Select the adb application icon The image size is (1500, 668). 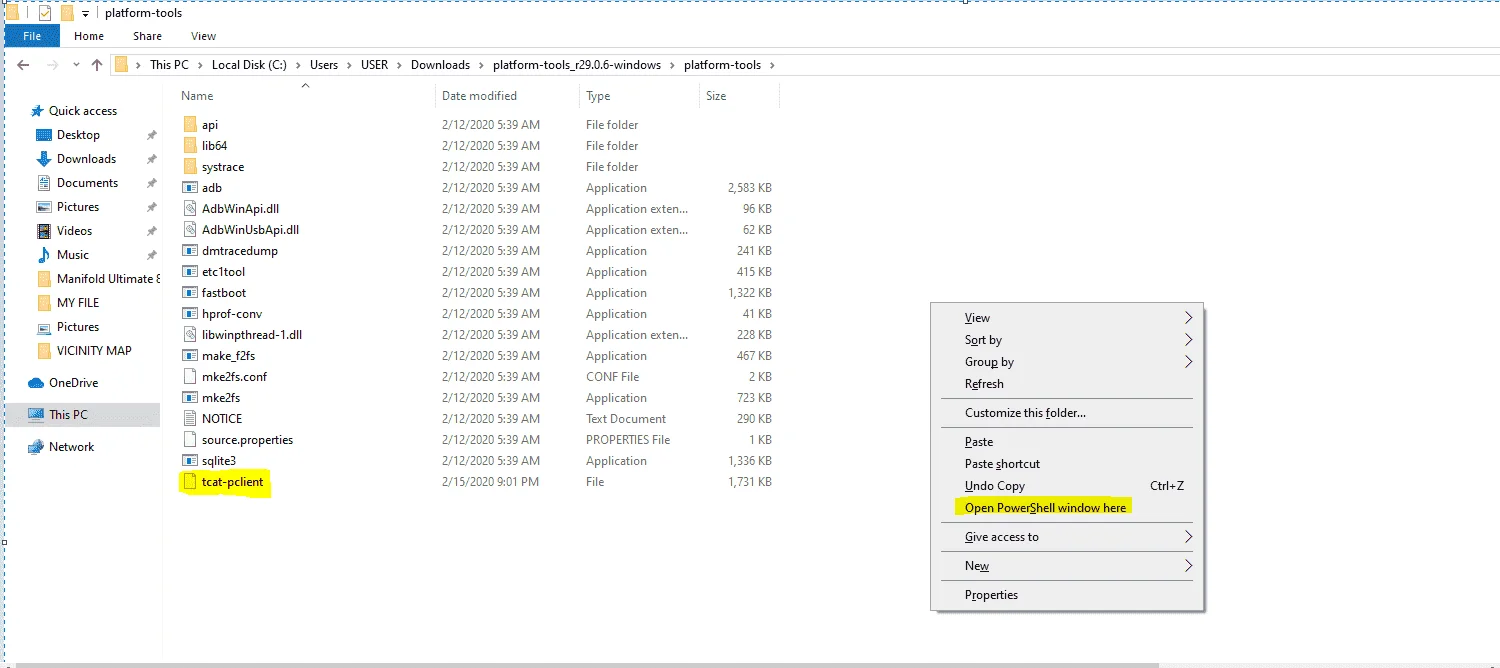pyautogui.click(x=191, y=188)
